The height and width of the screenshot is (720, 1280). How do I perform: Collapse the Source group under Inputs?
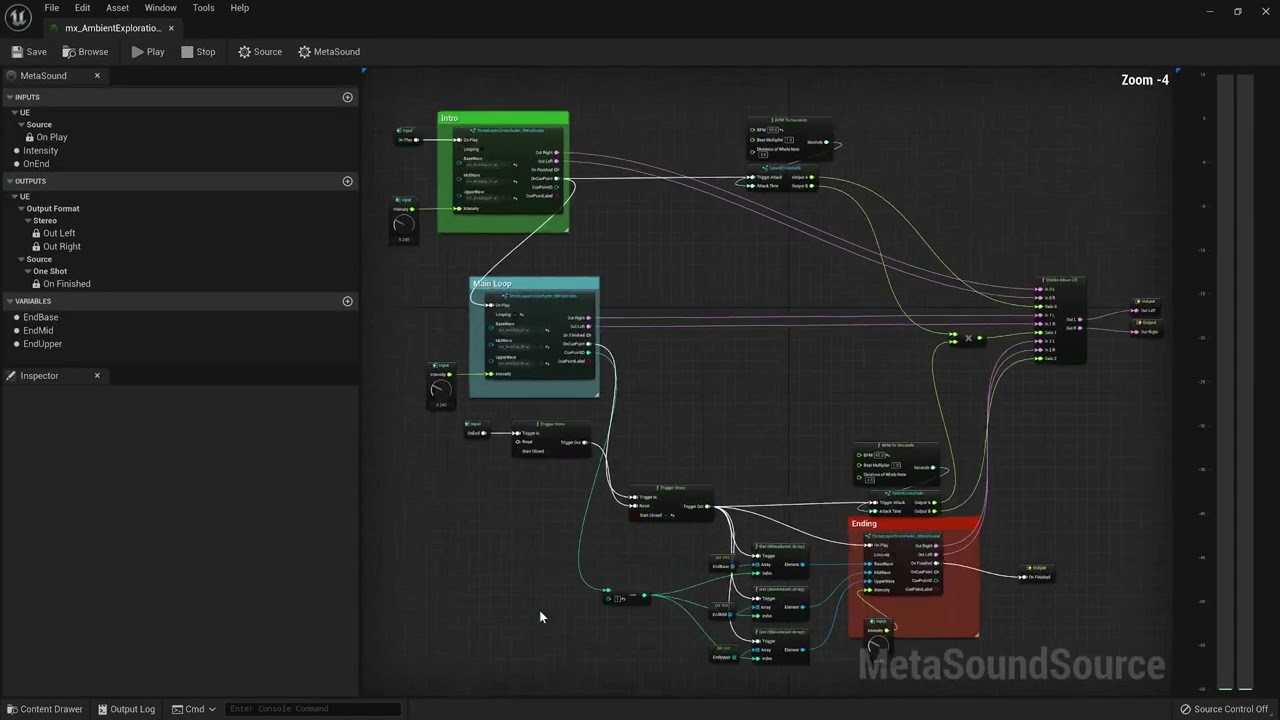point(21,125)
